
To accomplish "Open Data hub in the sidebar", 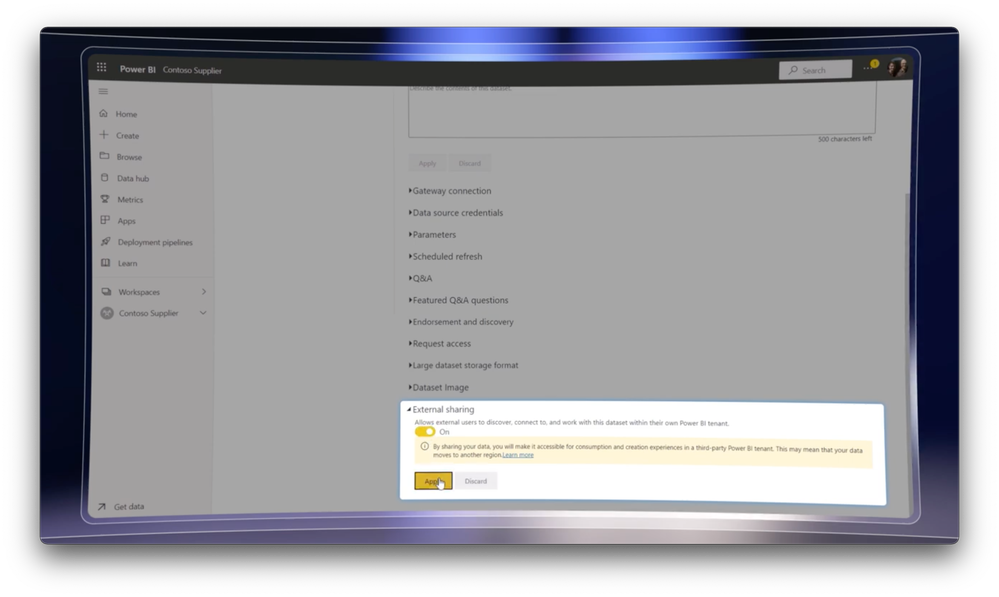I will pyautogui.click(x=133, y=178).
